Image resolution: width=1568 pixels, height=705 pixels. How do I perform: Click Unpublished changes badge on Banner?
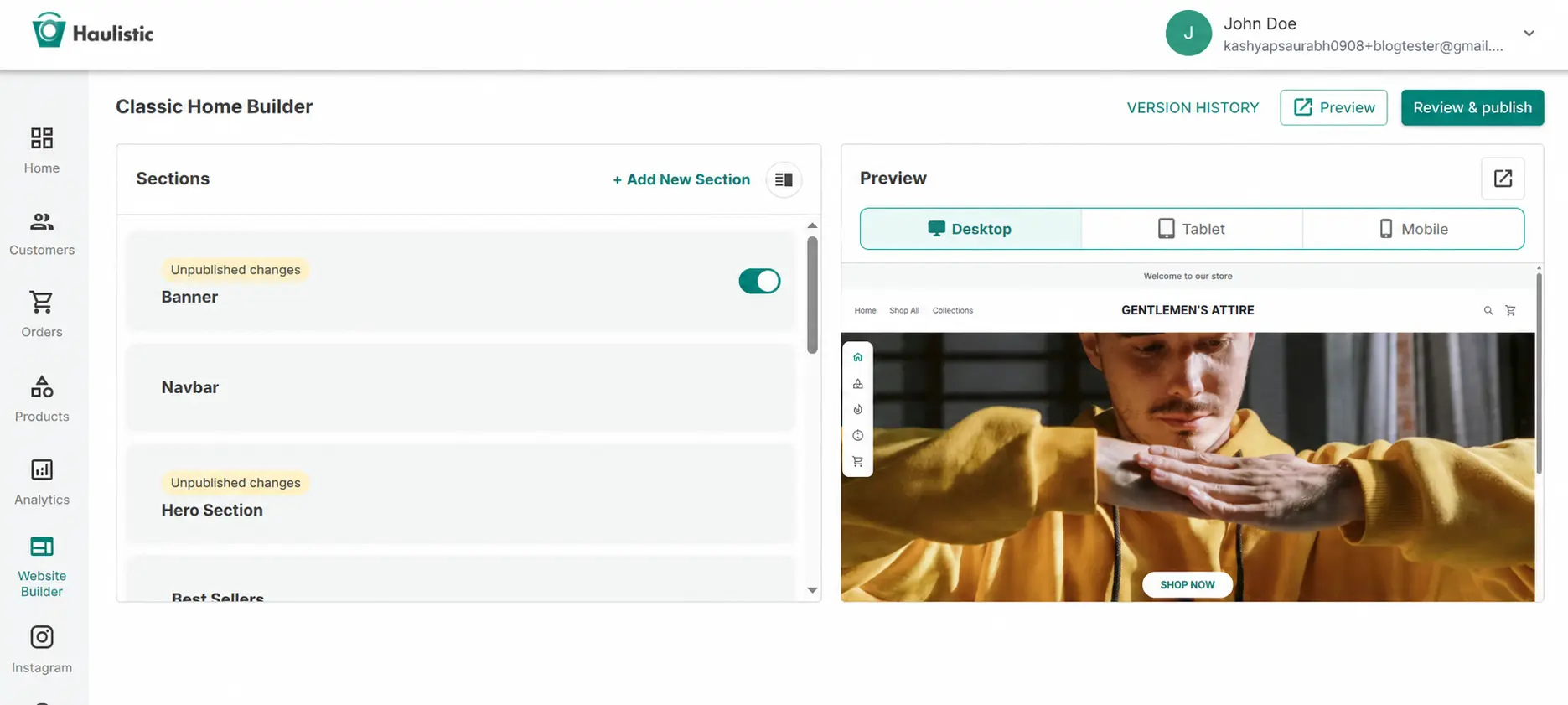235,270
